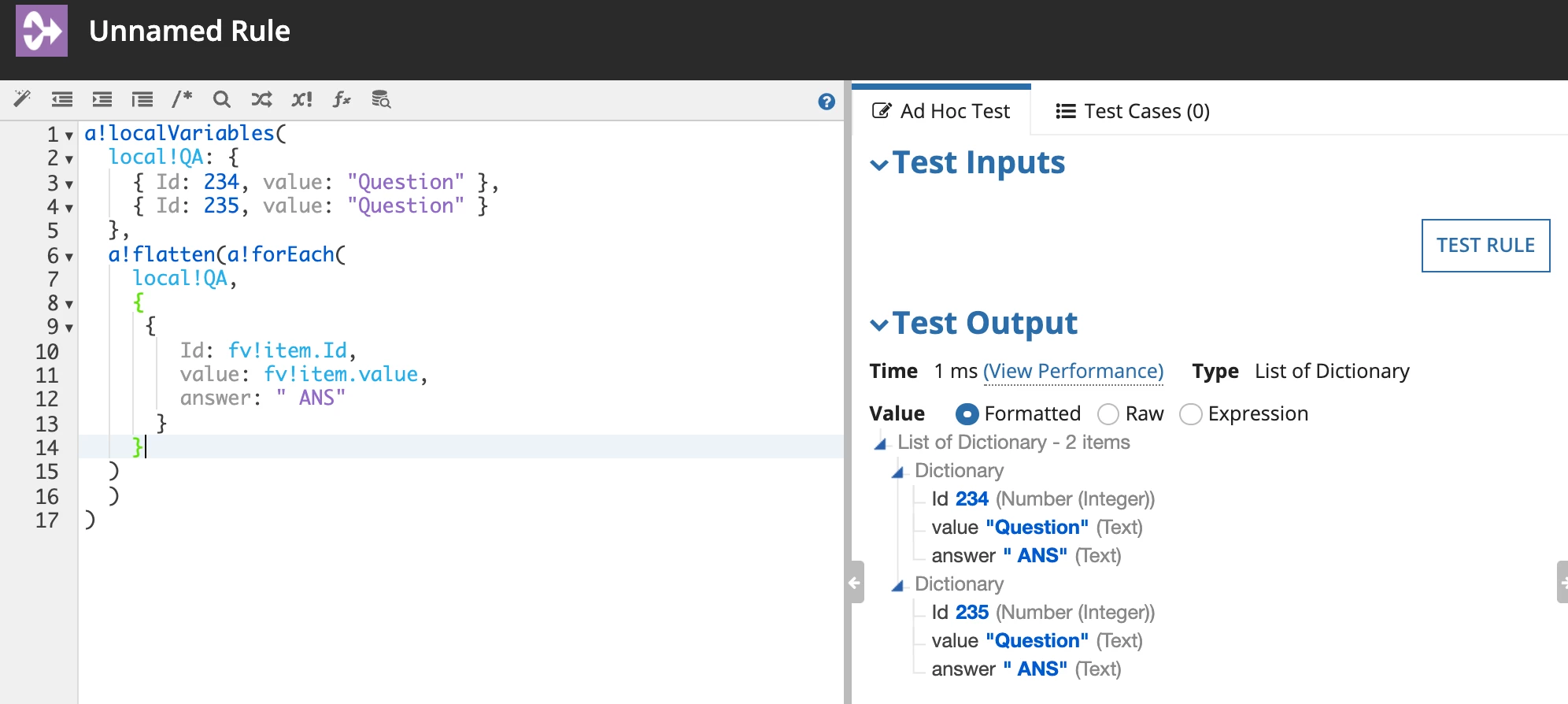Fold code at line 6 arrow

(x=69, y=258)
